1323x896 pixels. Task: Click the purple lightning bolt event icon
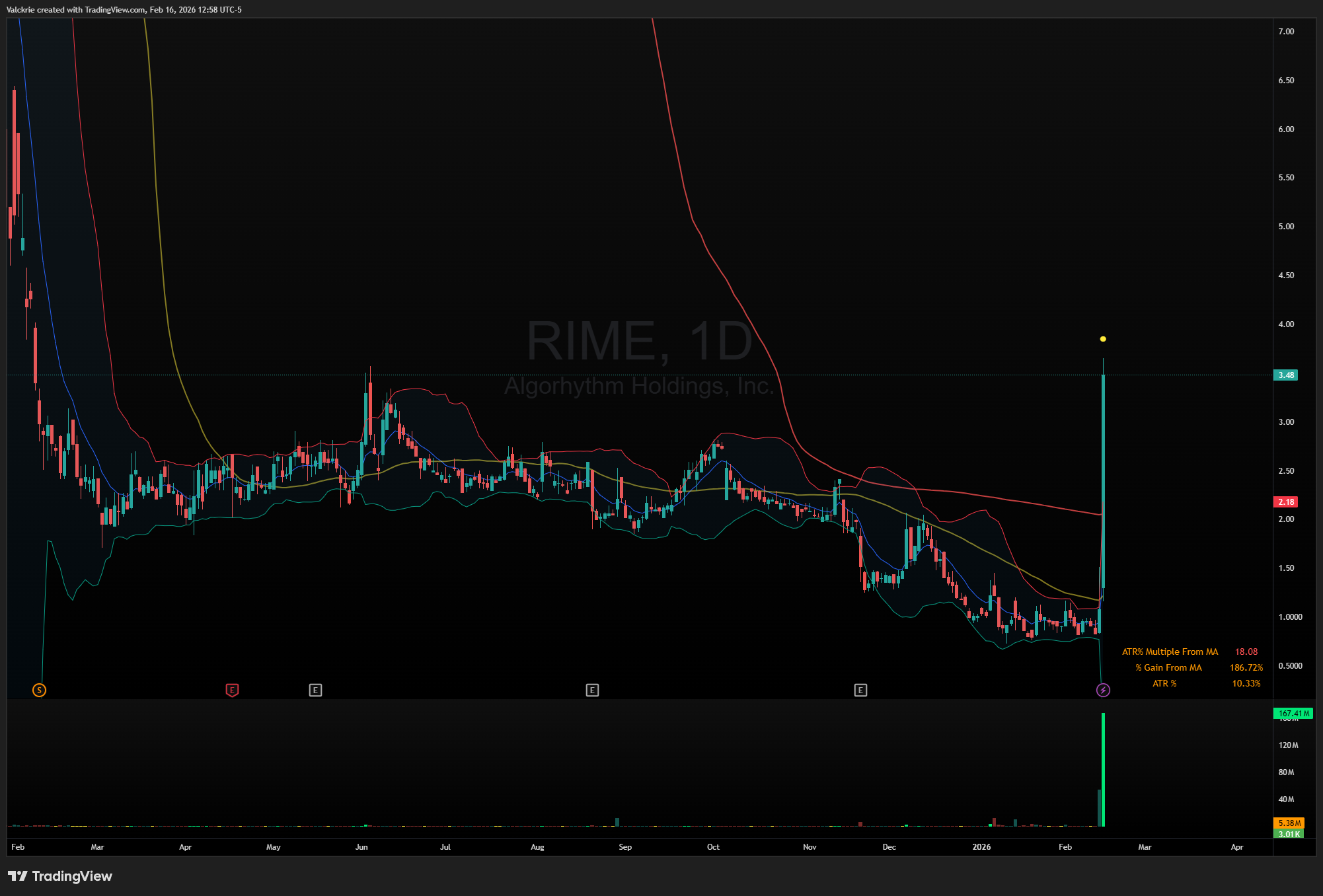pos(1103,691)
